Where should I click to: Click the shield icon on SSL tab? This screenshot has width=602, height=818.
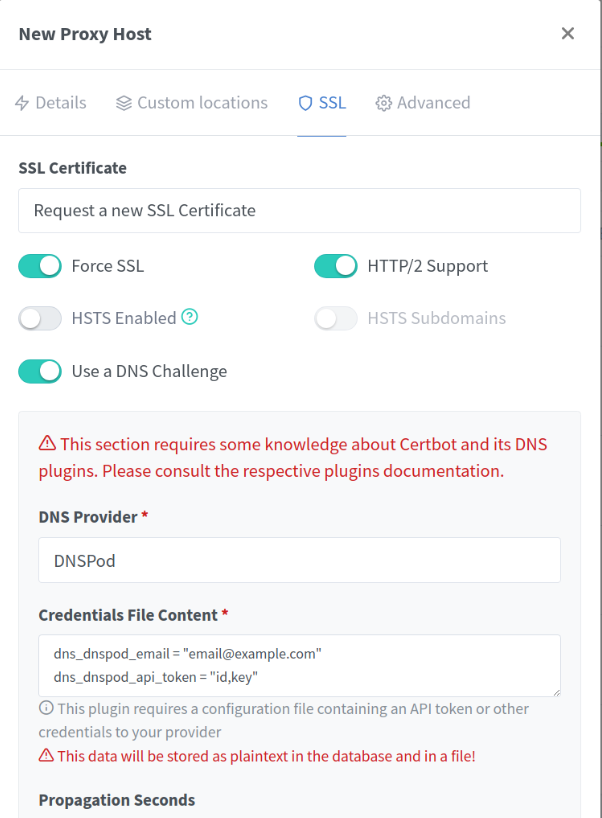point(306,103)
